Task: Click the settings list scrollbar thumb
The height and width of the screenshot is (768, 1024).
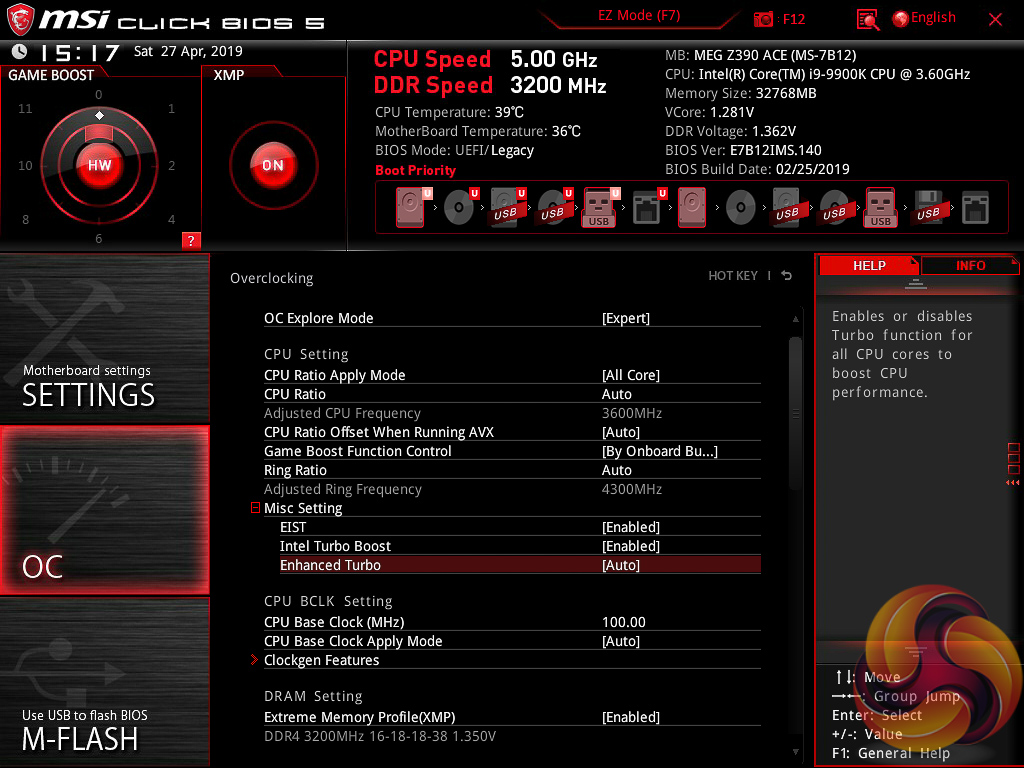Action: click(x=795, y=413)
